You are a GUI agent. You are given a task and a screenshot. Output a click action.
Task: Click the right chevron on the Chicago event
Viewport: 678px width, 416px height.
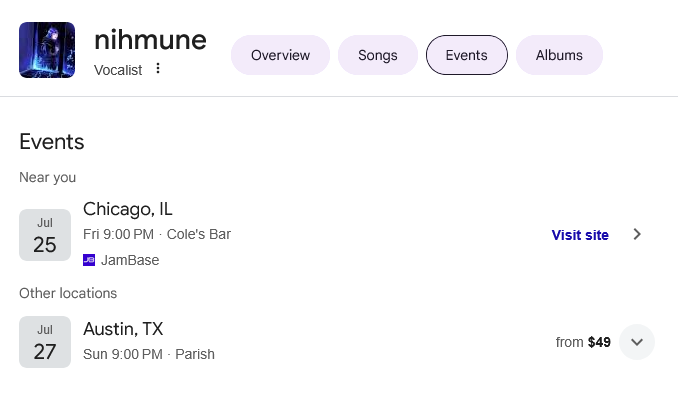(637, 234)
